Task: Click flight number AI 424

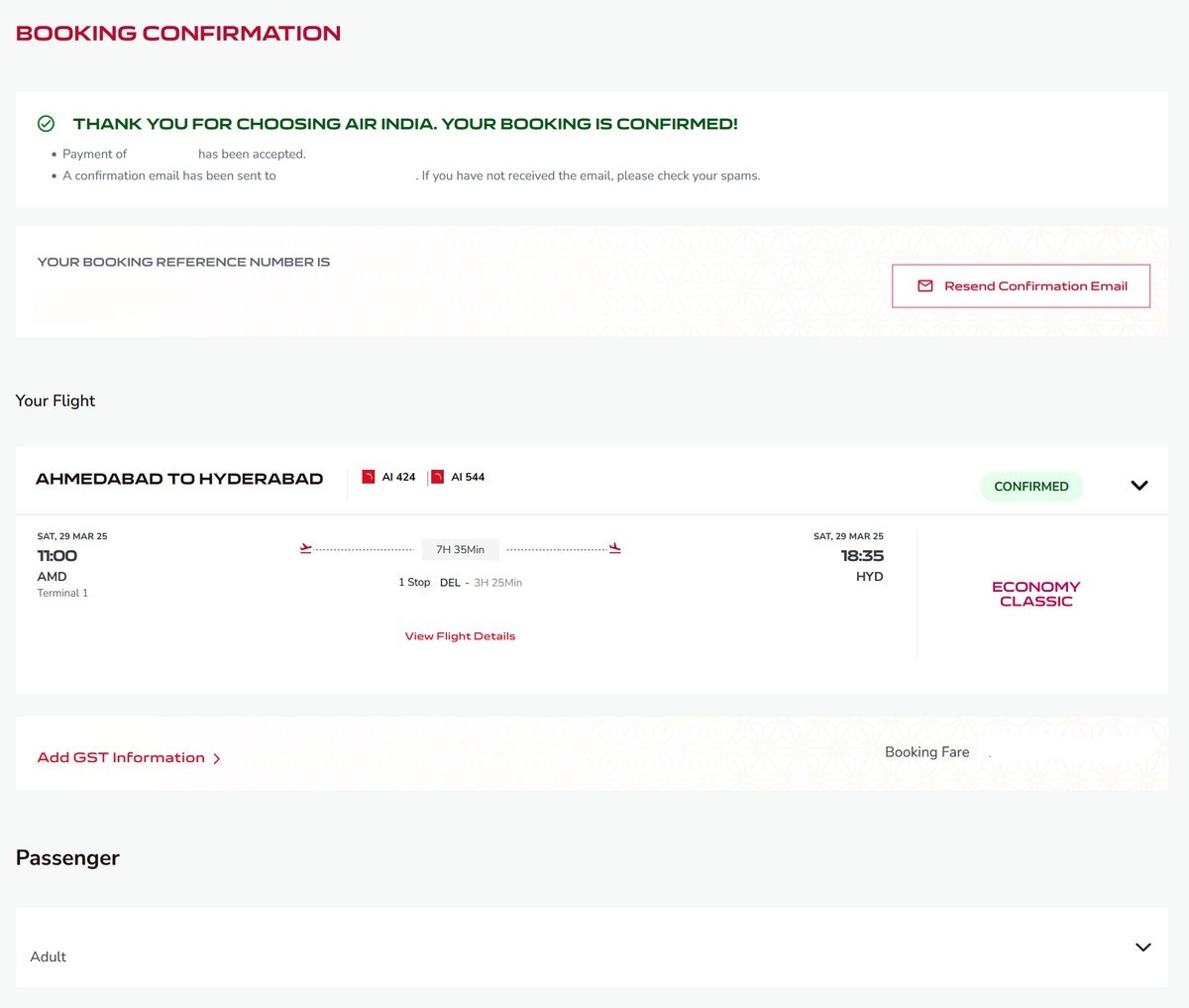Action: tap(399, 477)
